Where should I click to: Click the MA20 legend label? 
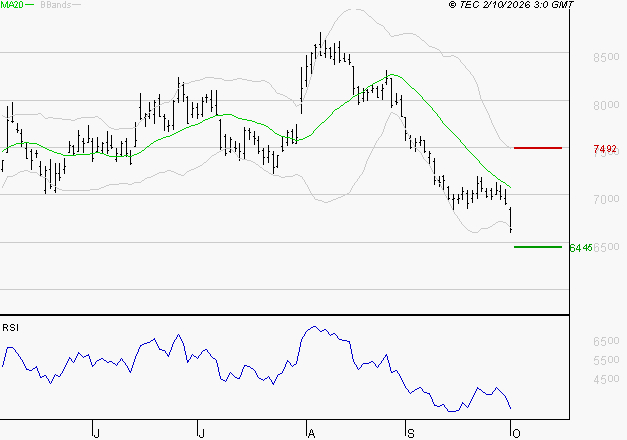[12, 5]
